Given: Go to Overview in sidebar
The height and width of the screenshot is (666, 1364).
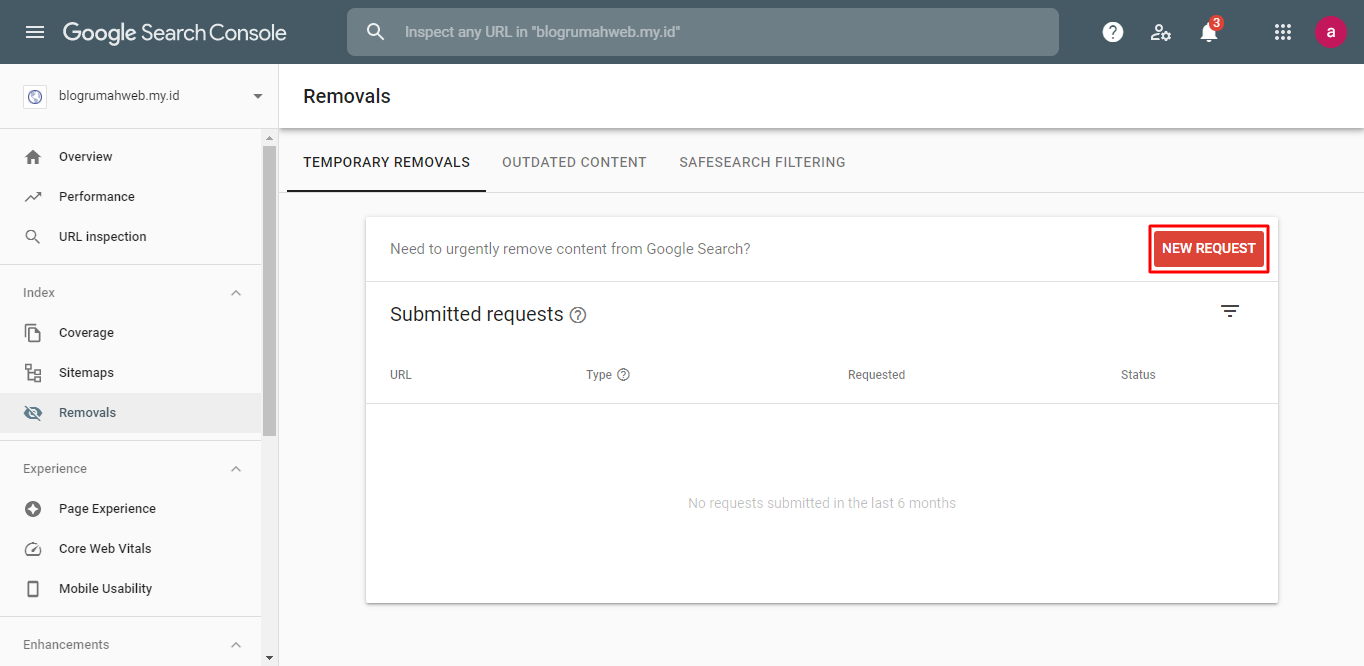Looking at the screenshot, I should (131, 157).
